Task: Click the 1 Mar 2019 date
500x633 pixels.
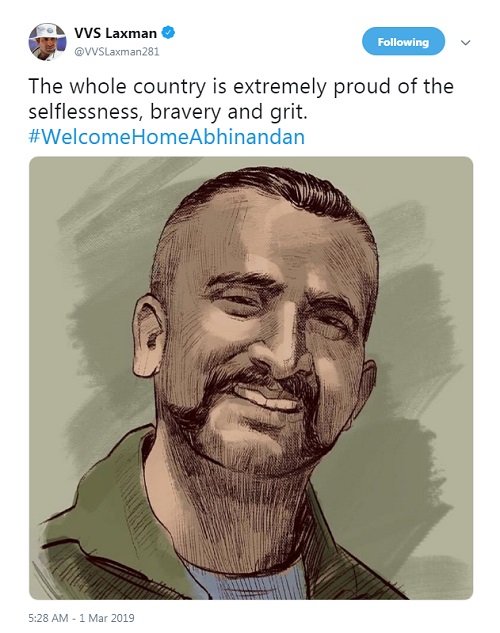Action: tap(107, 618)
